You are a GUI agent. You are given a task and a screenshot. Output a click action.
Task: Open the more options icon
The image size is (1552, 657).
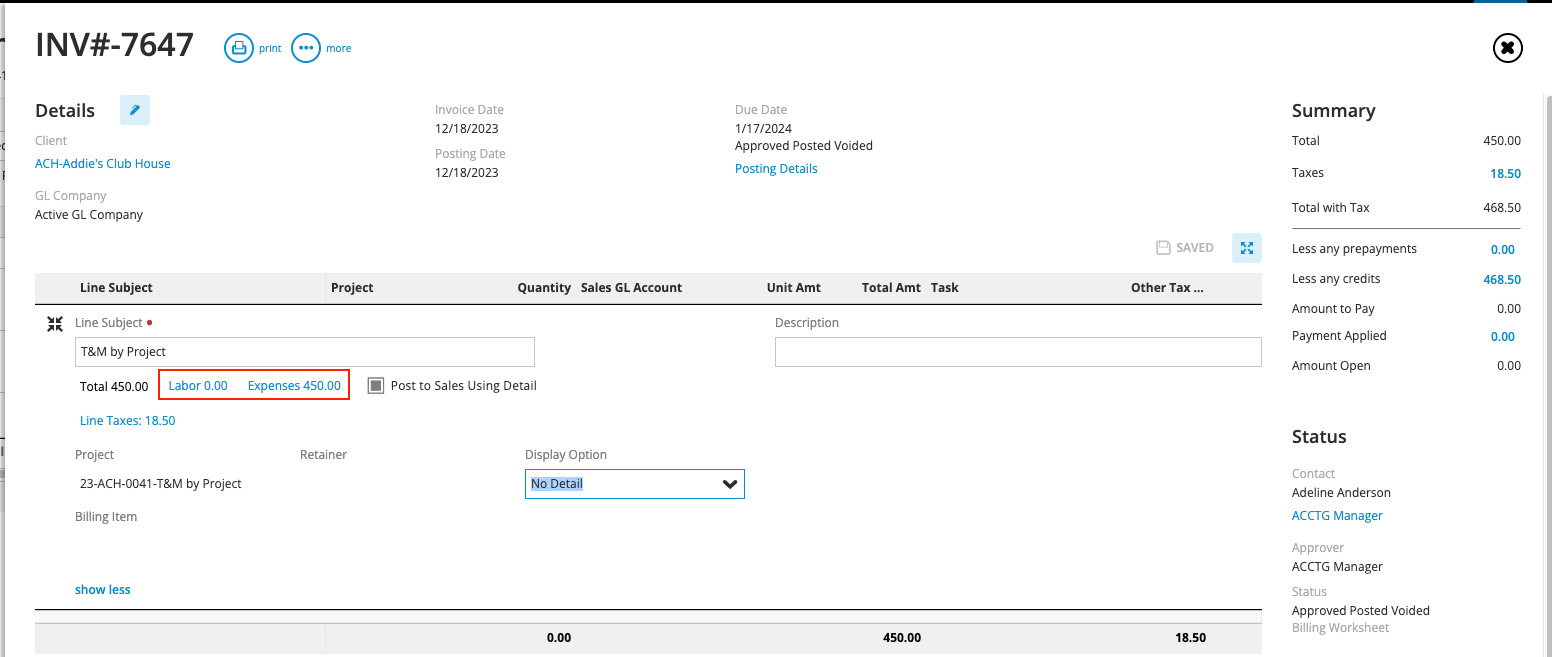pos(306,48)
